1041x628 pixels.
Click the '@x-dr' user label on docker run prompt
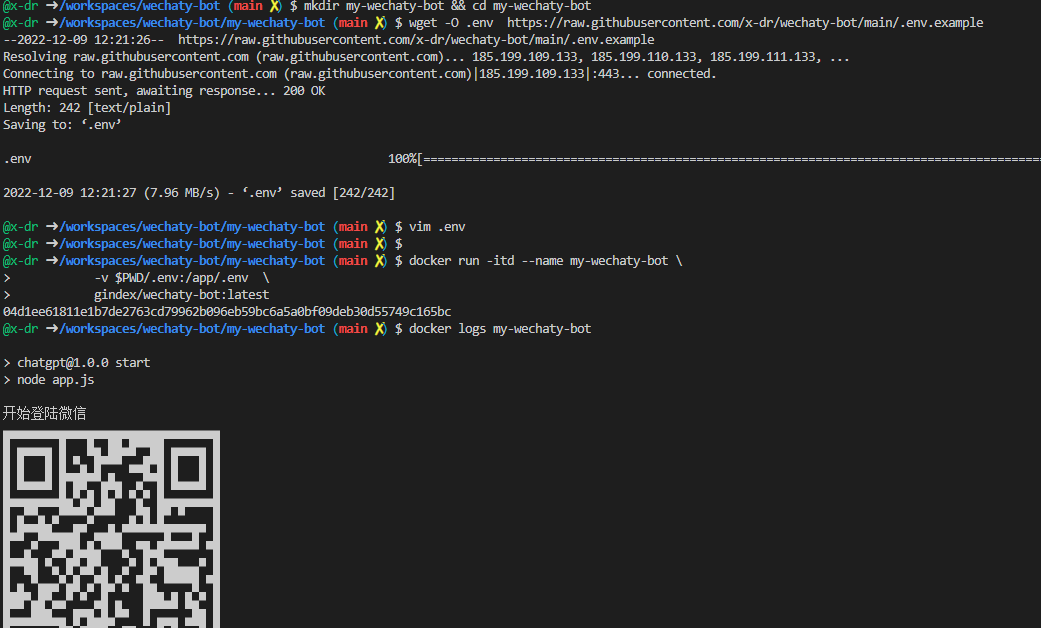point(21,261)
